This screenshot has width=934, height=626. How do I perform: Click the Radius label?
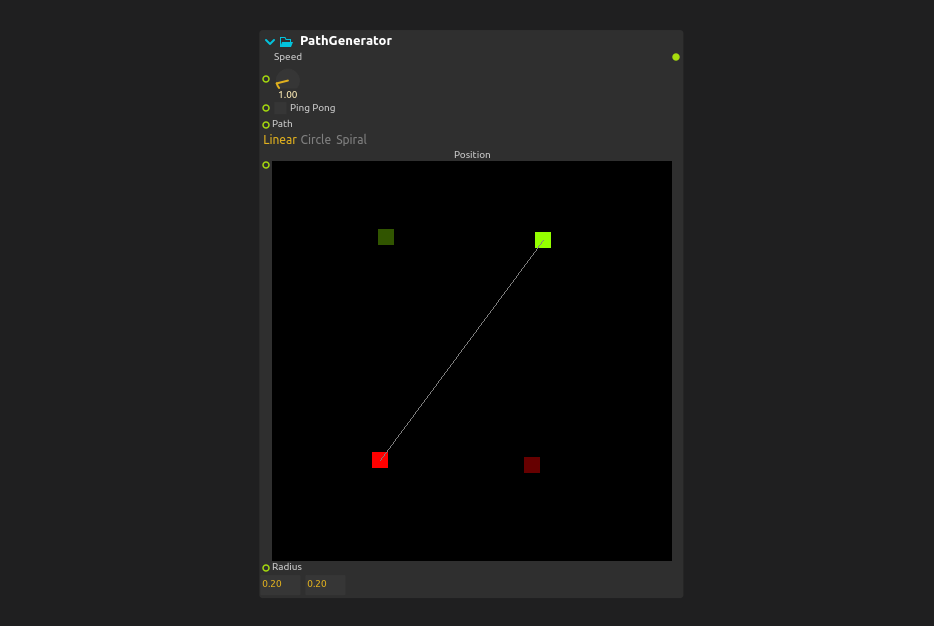(x=287, y=567)
